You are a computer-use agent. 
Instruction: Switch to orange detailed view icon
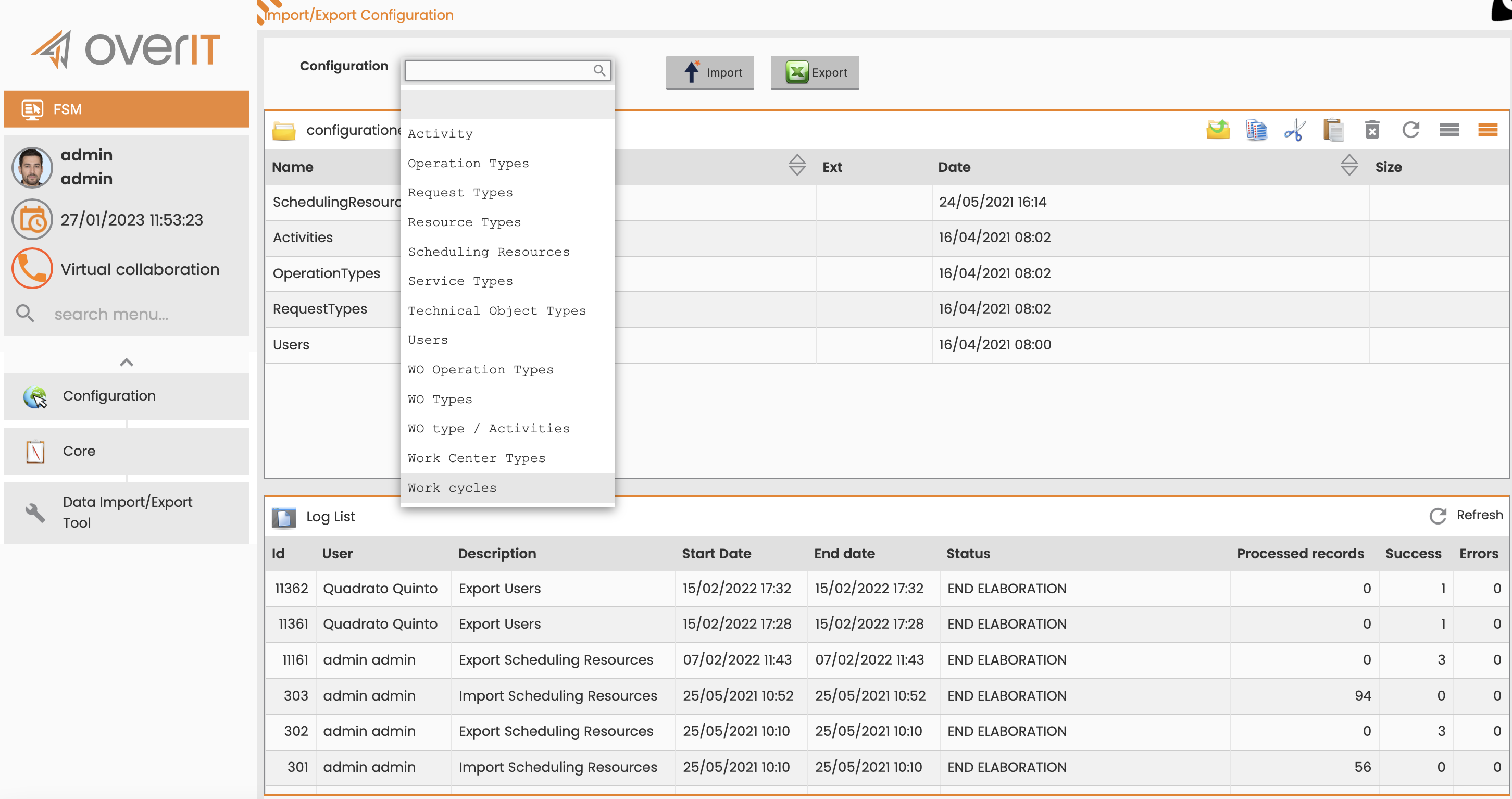tap(1488, 130)
